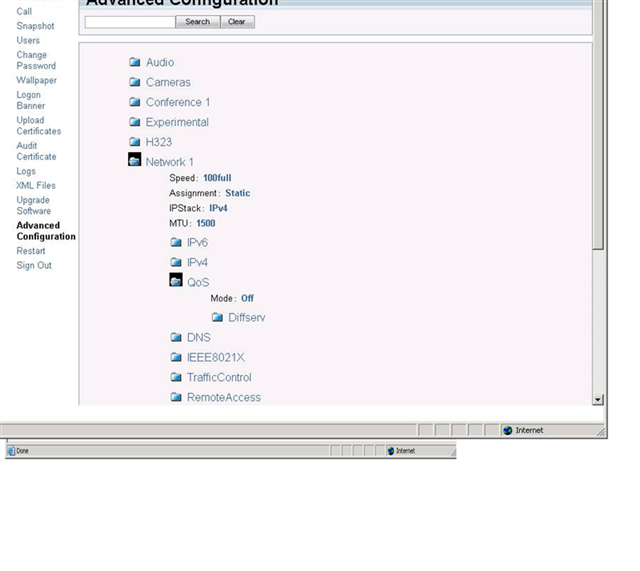Open the Snapshot page
640x571 pixels.
35,26
